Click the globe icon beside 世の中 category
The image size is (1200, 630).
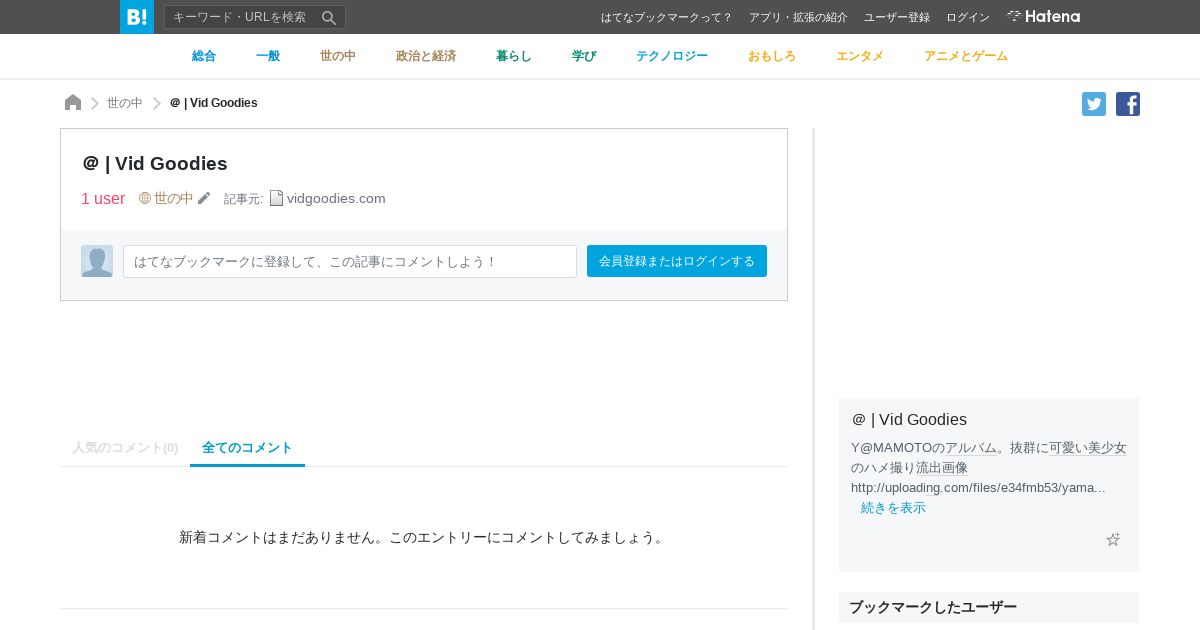tap(145, 198)
